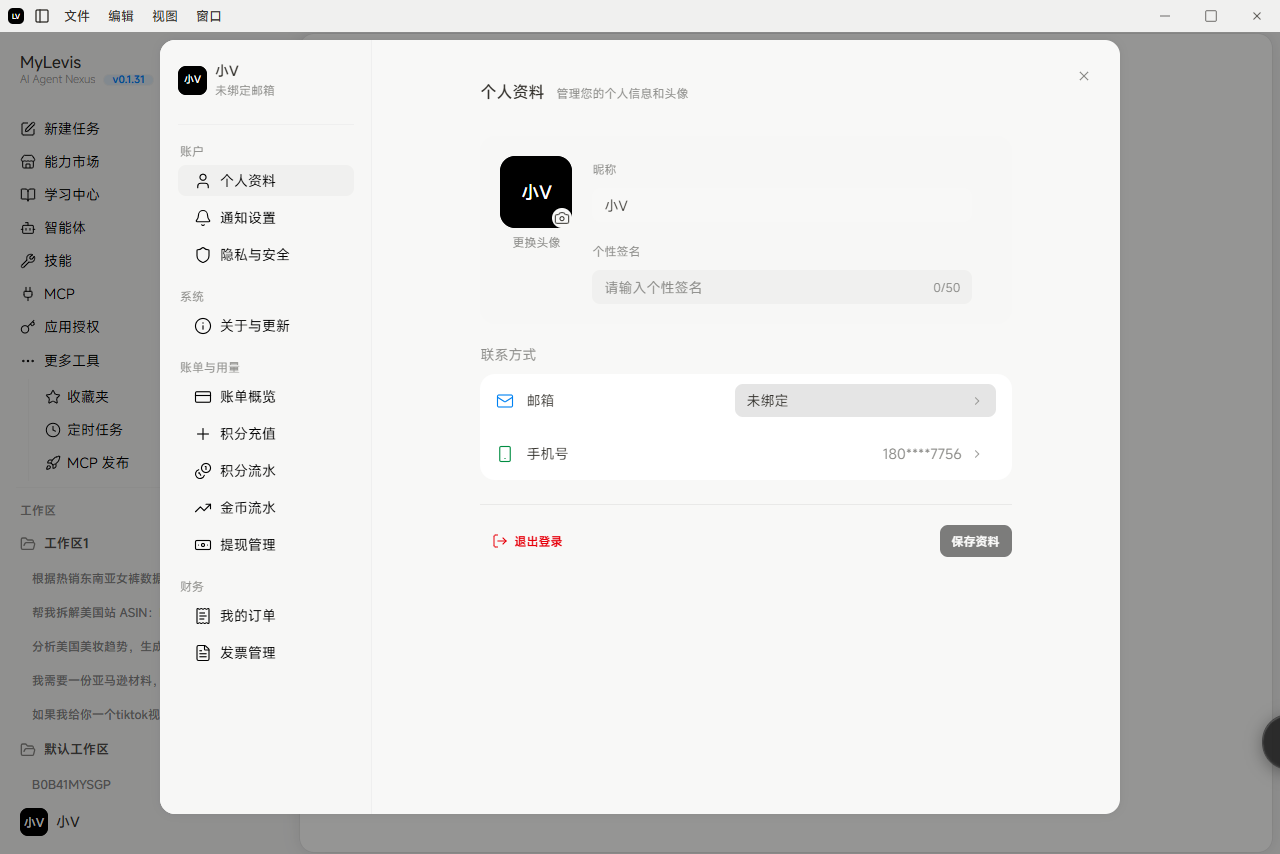Click the 未绑定 email binding button
This screenshot has height=854, width=1280.
(865, 400)
